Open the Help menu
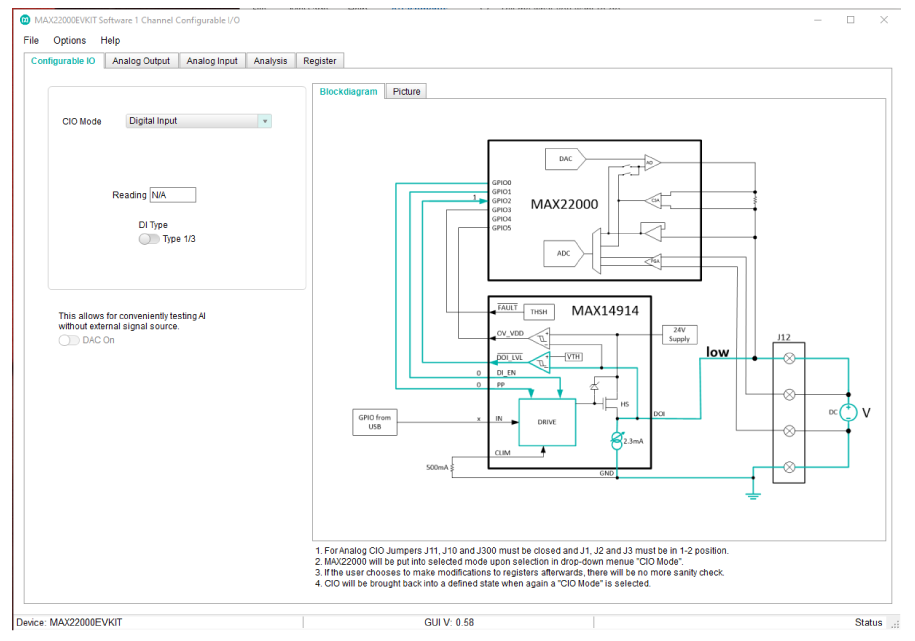The width and height of the screenshot is (915, 641). click(x=110, y=40)
